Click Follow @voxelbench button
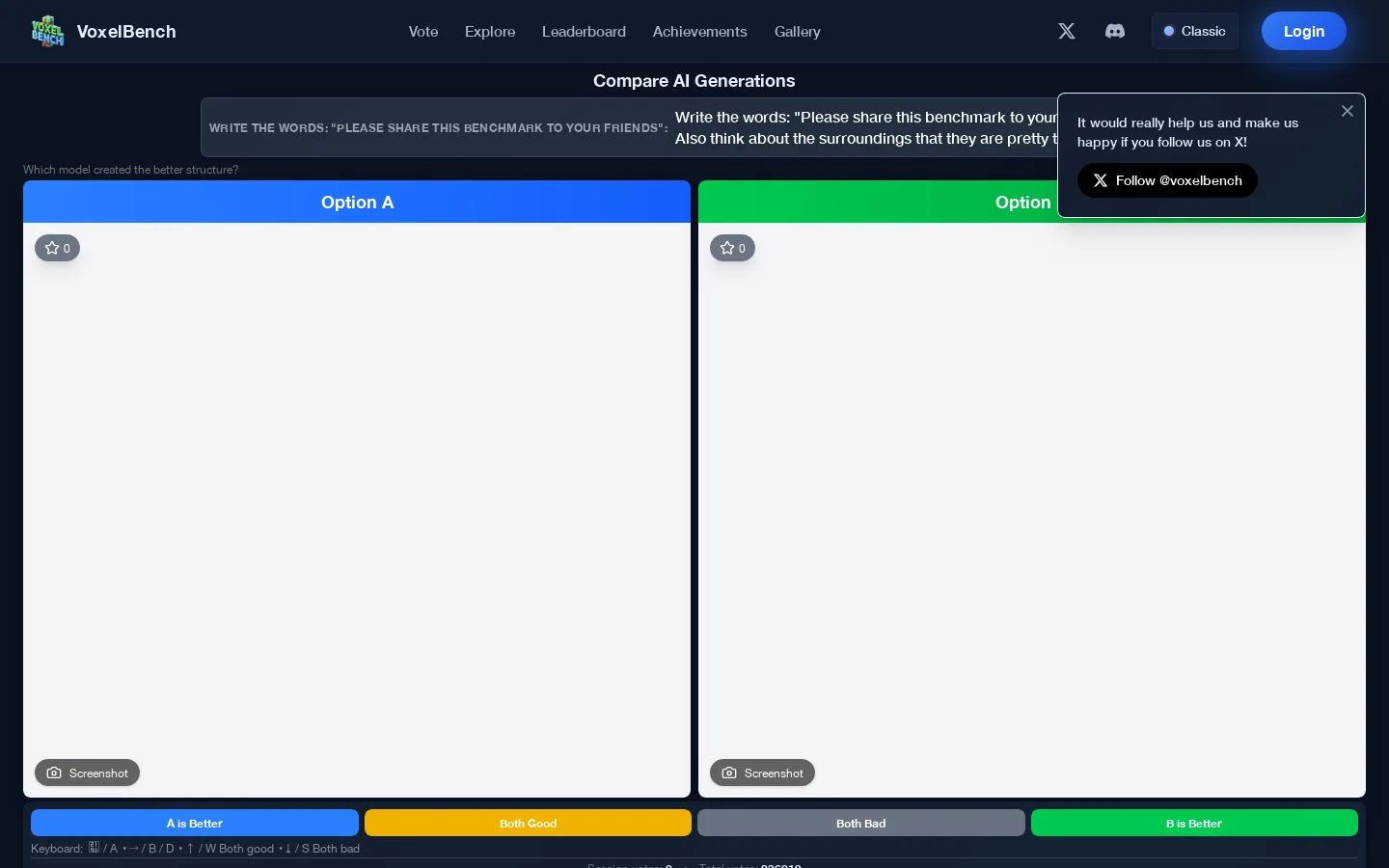This screenshot has height=868, width=1389. (x=1167, y=180)
